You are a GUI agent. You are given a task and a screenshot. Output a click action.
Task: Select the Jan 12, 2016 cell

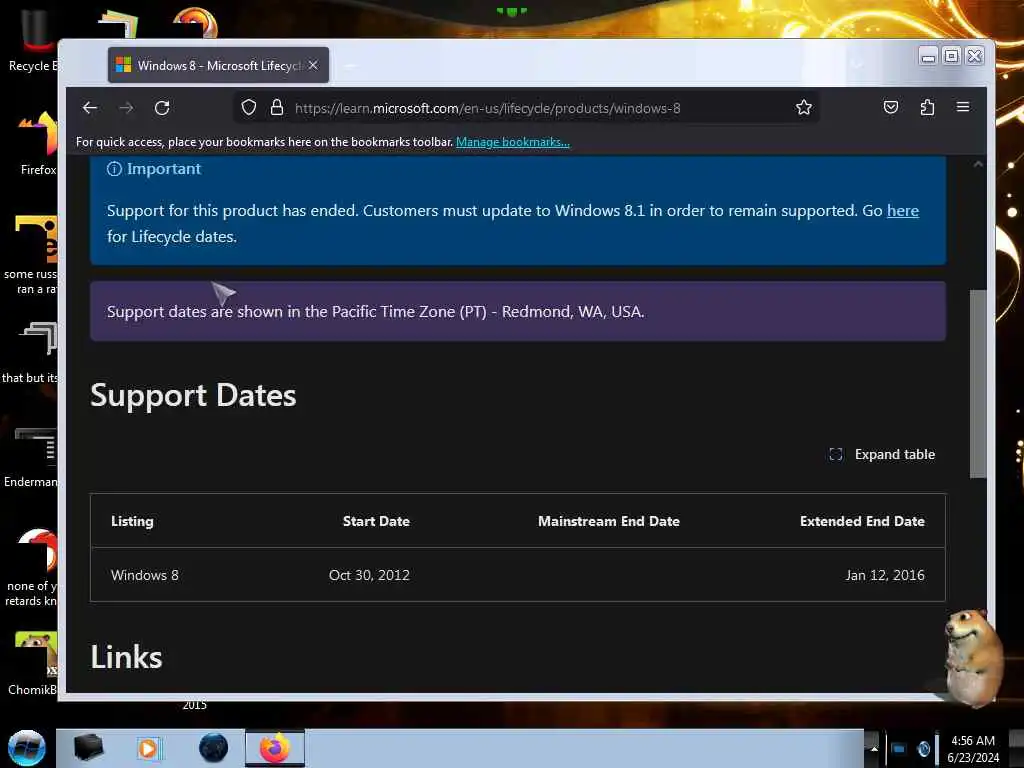pyautogui.click(x=885, y=575)
